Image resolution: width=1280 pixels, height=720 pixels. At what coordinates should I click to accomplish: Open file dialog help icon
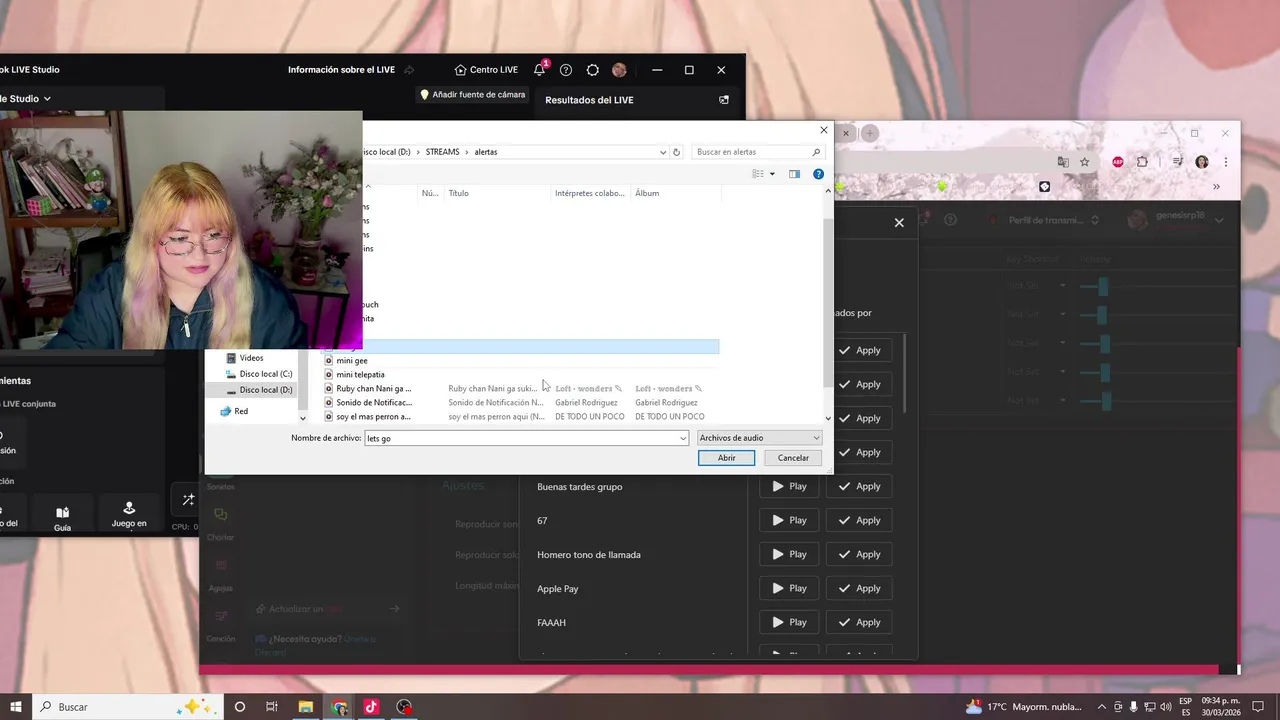click(x=818, y=174)
